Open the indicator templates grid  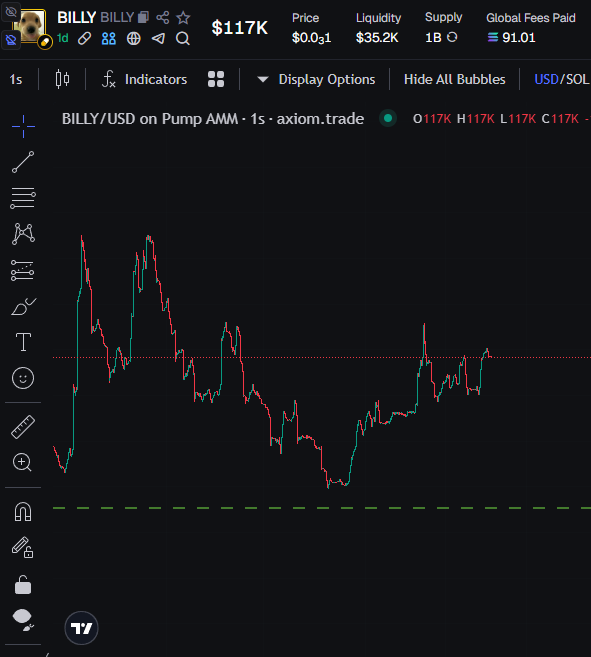216,79
